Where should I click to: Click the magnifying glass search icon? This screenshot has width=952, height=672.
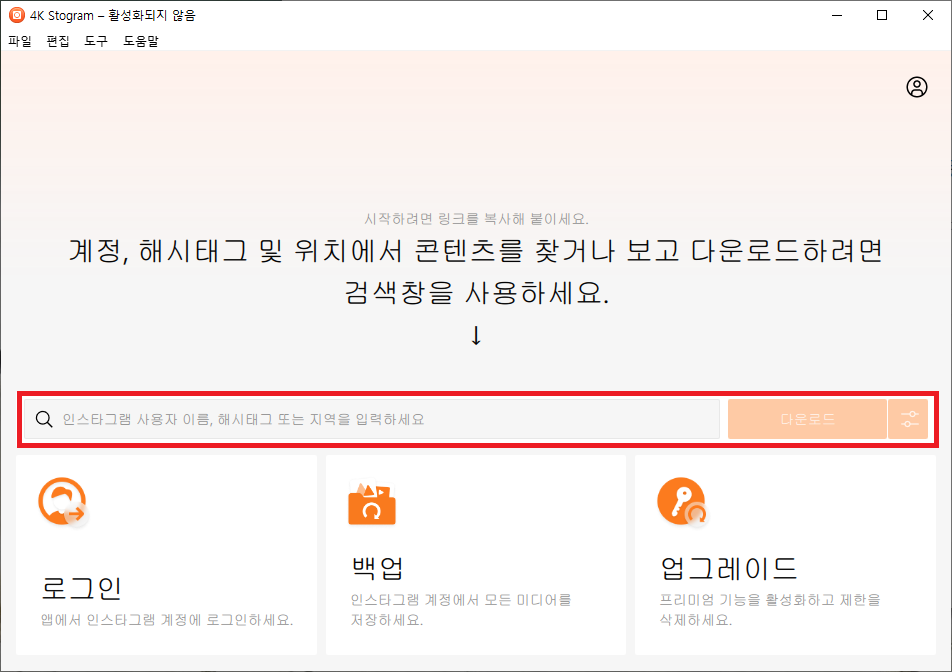pos(44,419)
